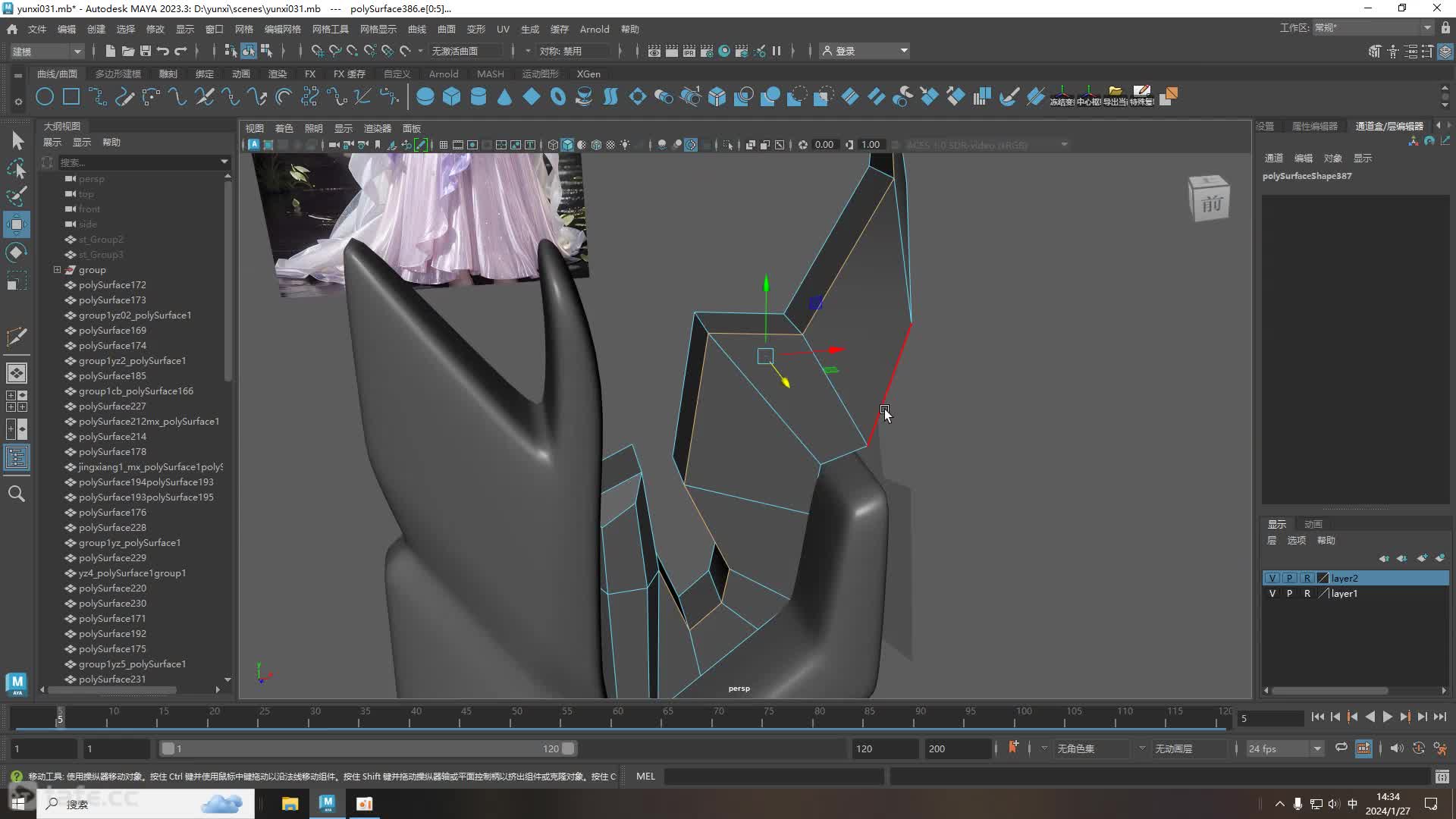
Task: Select polySurface172 in the outliner
Action: click(112, 285)
